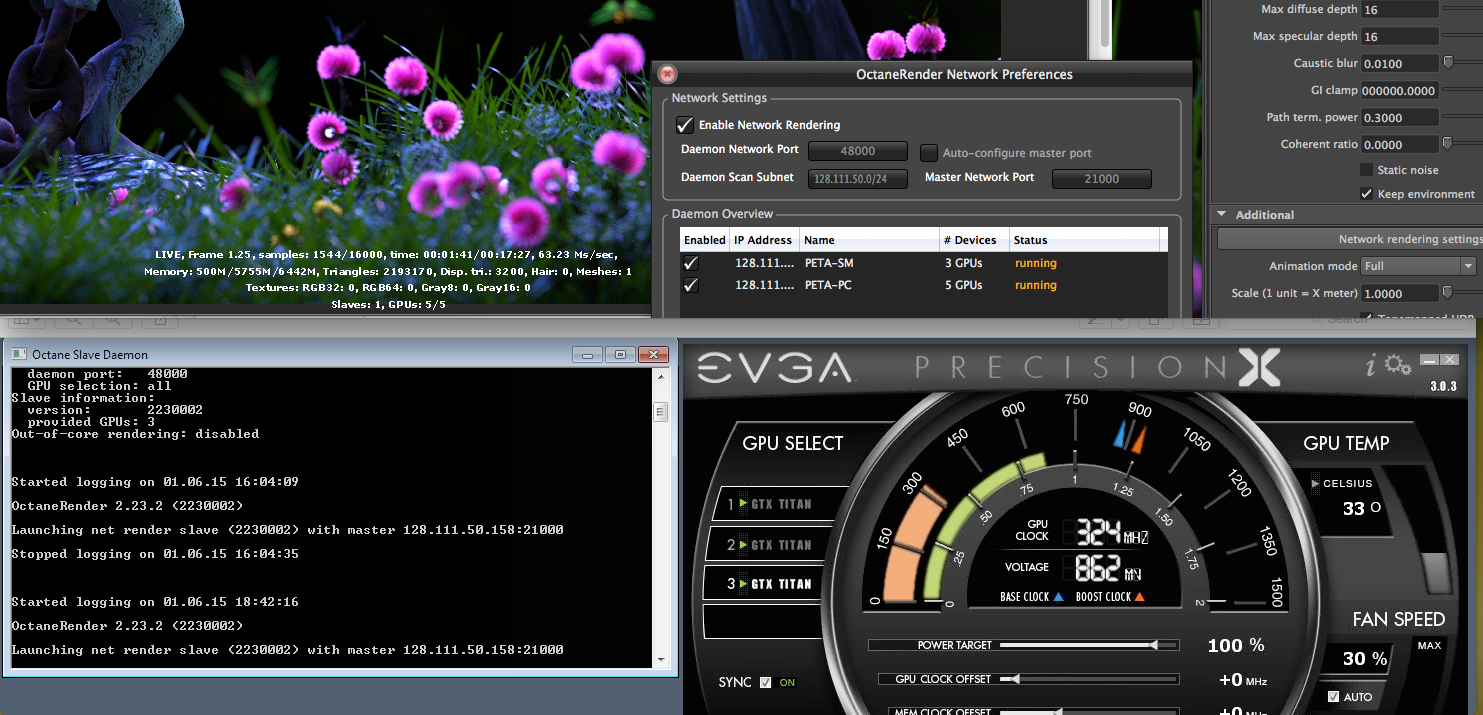Click the 'Slaves: 1, GPUs: 5/5' render stat
This screenshot has height=715, width=1483.
388,304
